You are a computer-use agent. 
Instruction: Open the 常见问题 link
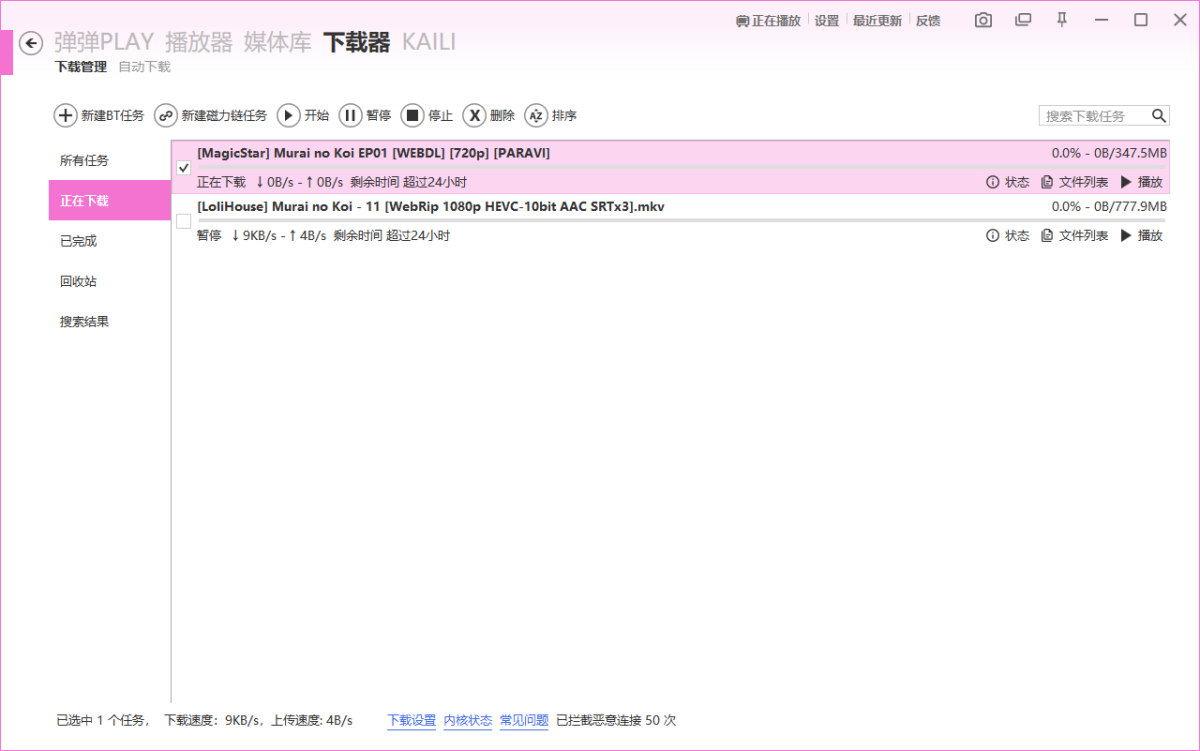[524, 720]
